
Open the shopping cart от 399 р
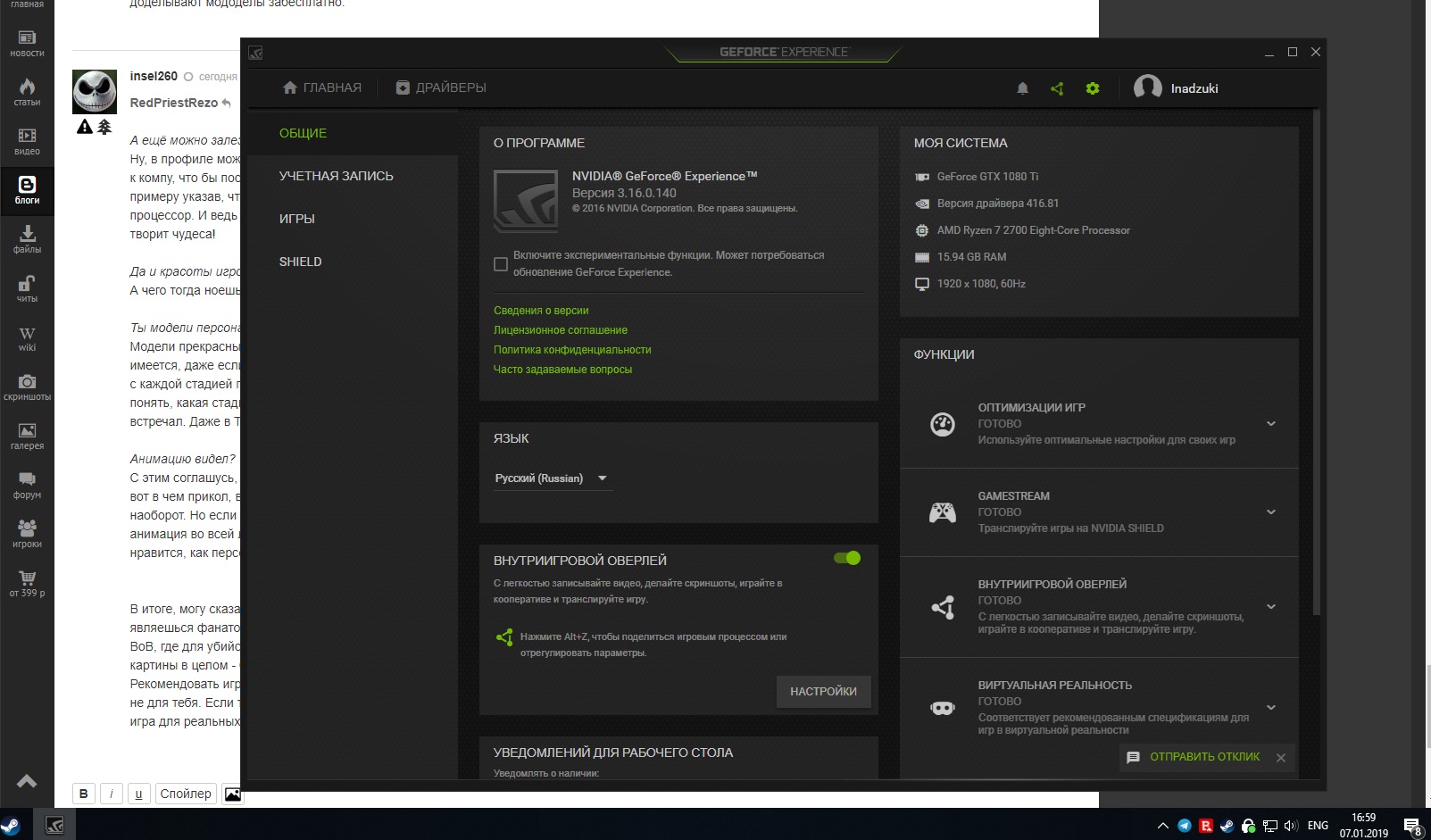(27, 583)
